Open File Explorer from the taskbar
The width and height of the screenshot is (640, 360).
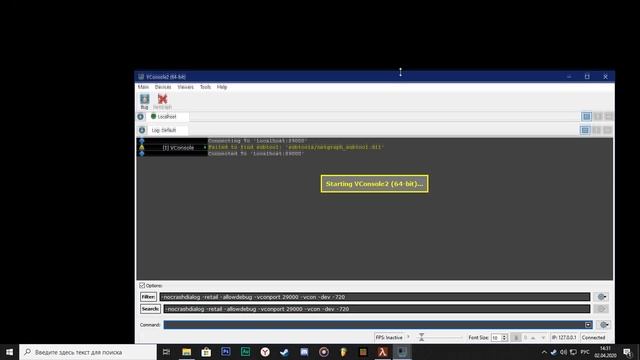tap(187, 352)
